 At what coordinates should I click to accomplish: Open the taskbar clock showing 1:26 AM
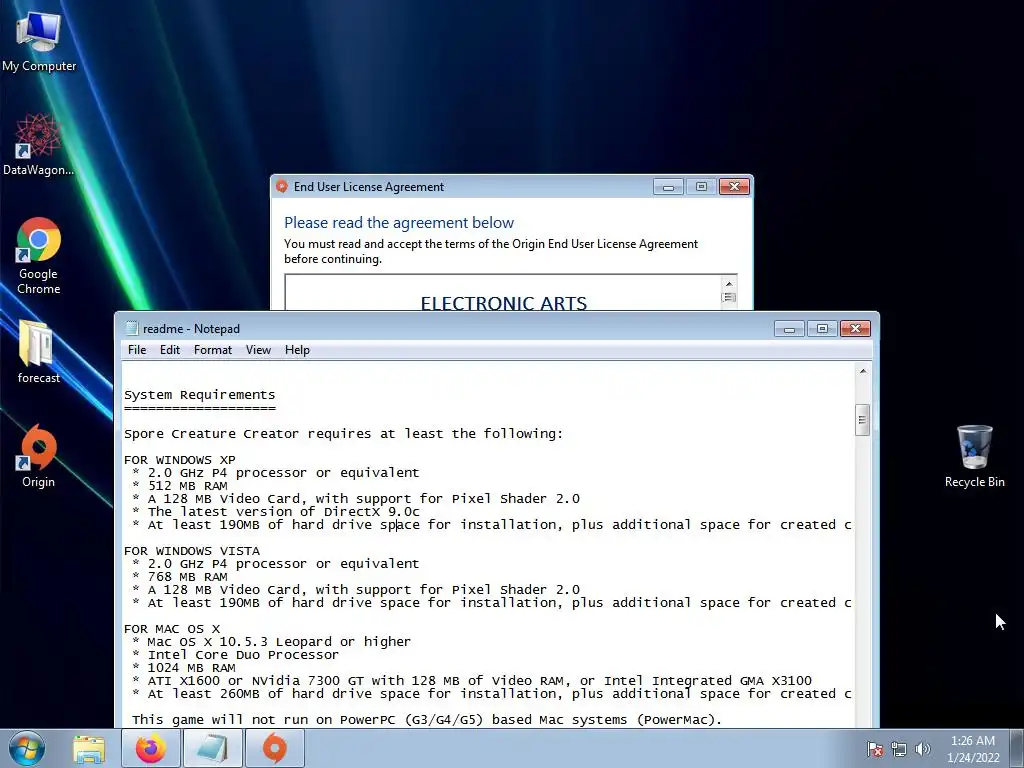973,748
